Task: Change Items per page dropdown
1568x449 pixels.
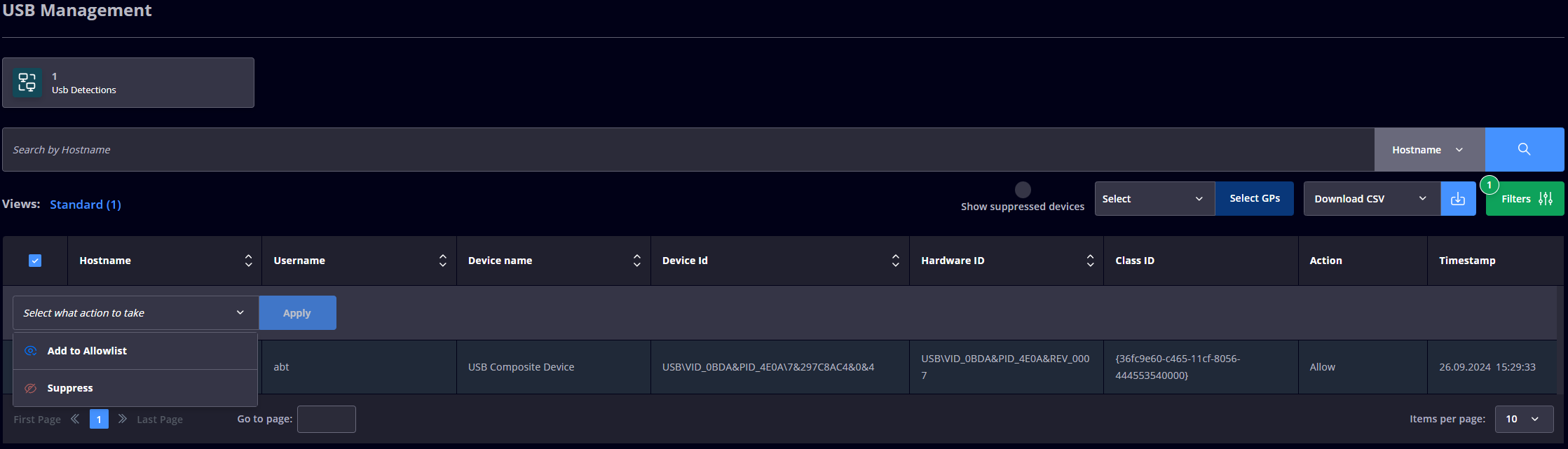Action: click(1524, 419)
